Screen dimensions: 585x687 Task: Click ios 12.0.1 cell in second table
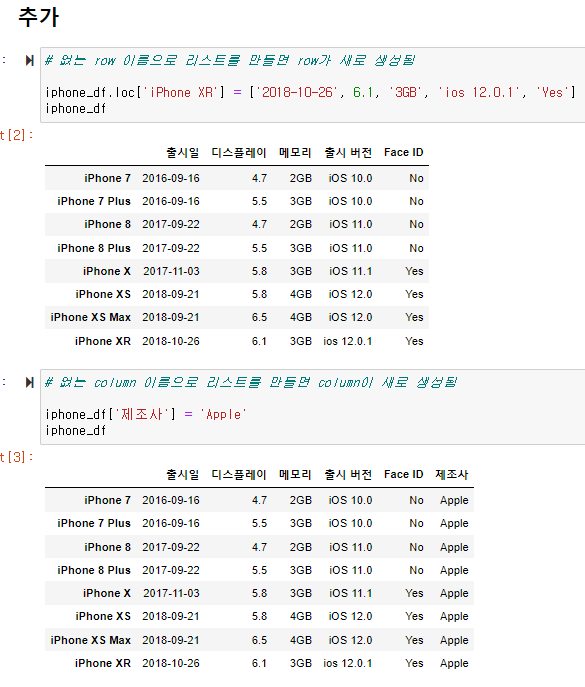pyautogui.click(x=347, y=663)
